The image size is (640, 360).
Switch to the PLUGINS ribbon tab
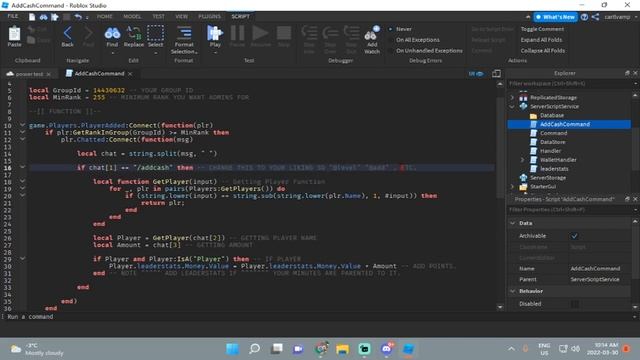pyautogui.click(x=209, y=16)
